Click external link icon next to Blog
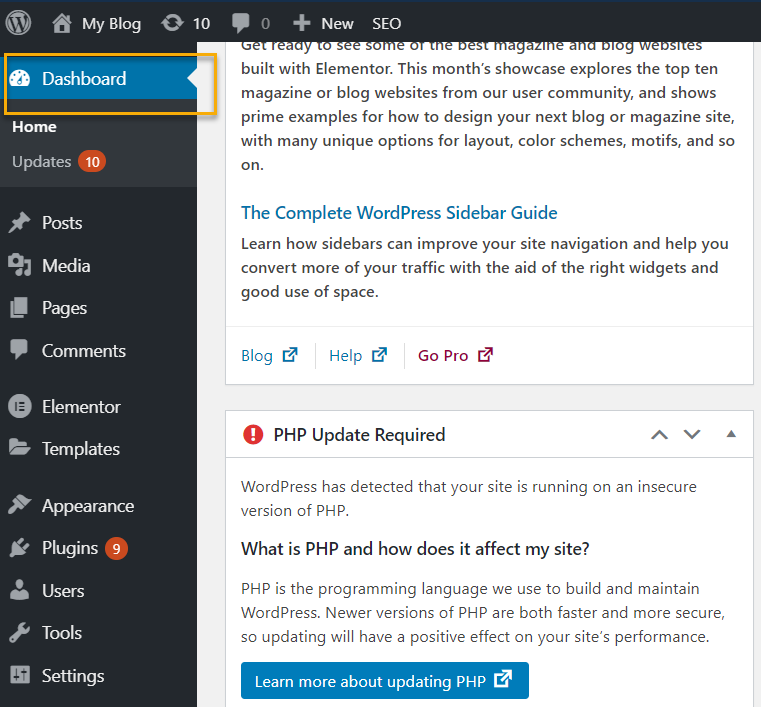 290,355
